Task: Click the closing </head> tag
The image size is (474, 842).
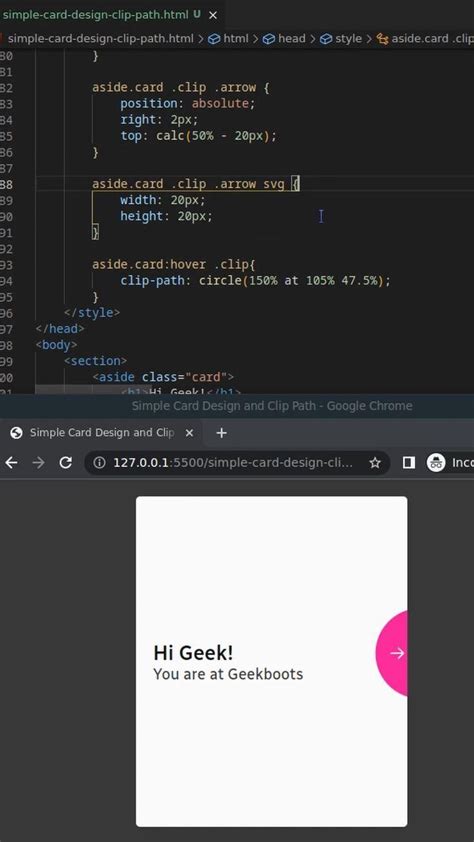Action: [x=60, y=329]
